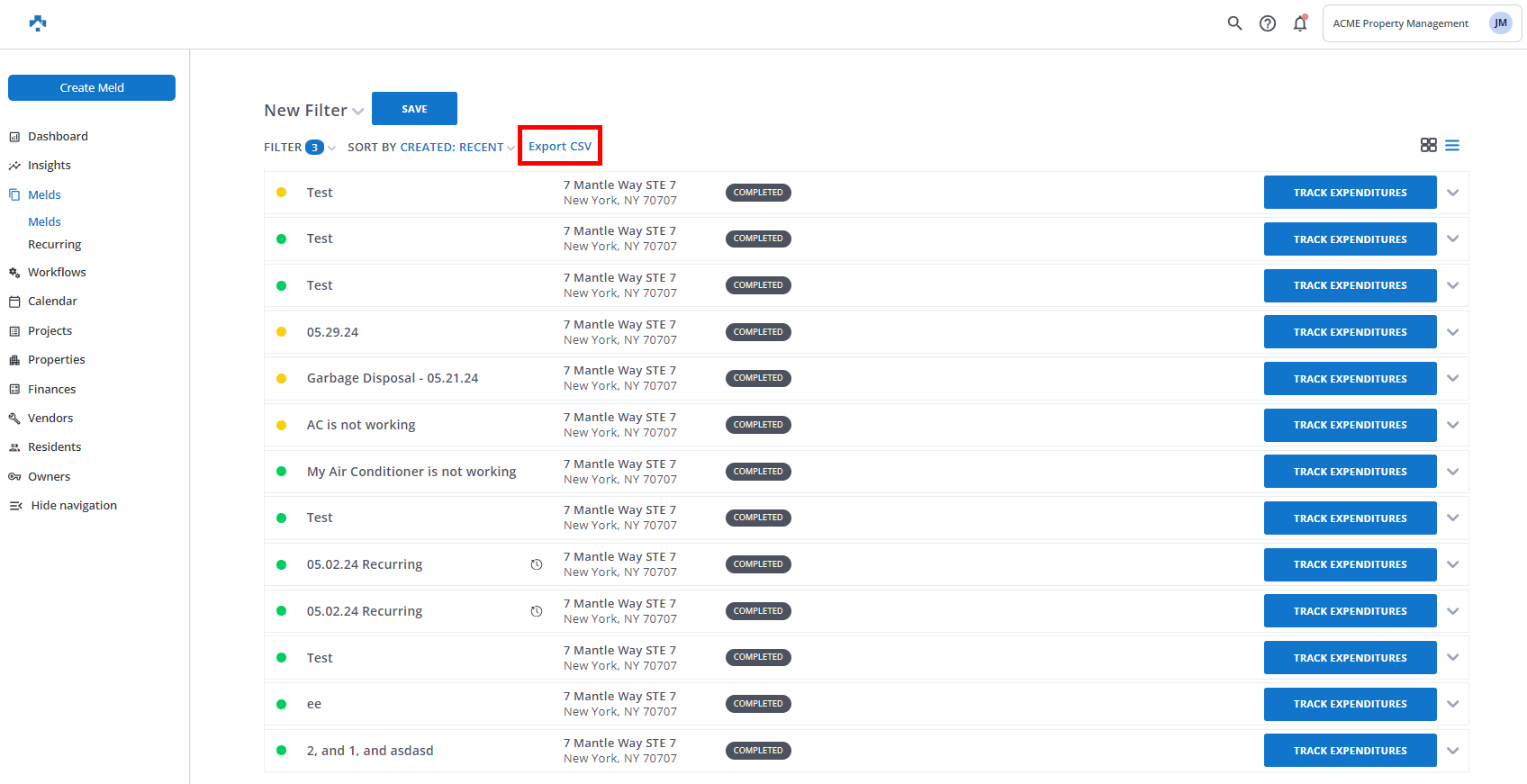Change Sort By Created: Recent dropdown
Image resolution: width=1527 pixels, height=784 pixels.
[x=430, y=148]
